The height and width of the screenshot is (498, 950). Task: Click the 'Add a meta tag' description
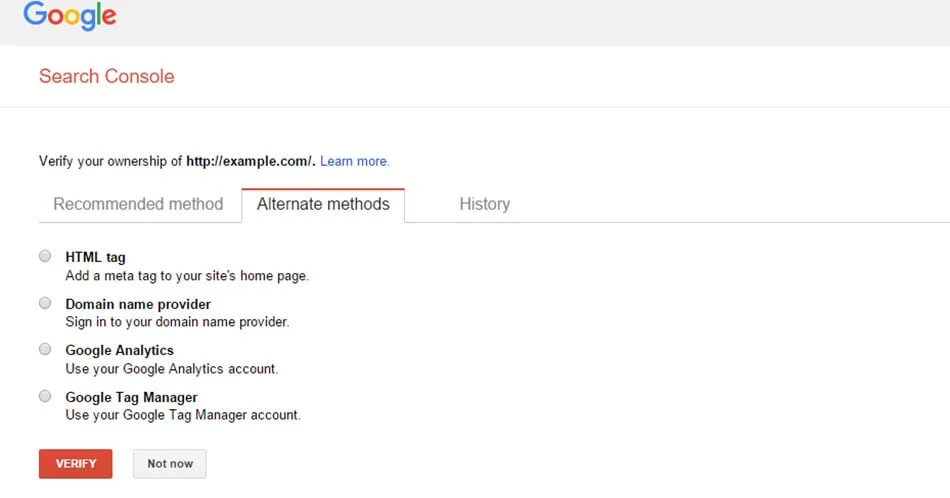(x=186, y=276)
